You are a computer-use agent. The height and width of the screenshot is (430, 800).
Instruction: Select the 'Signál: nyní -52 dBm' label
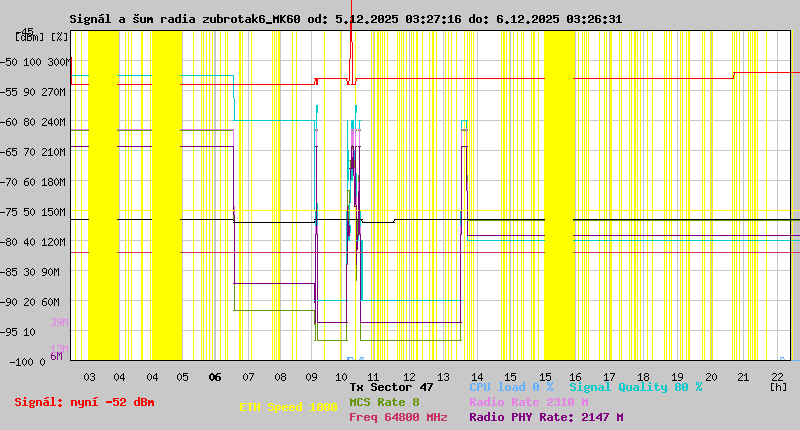(84, 402)
